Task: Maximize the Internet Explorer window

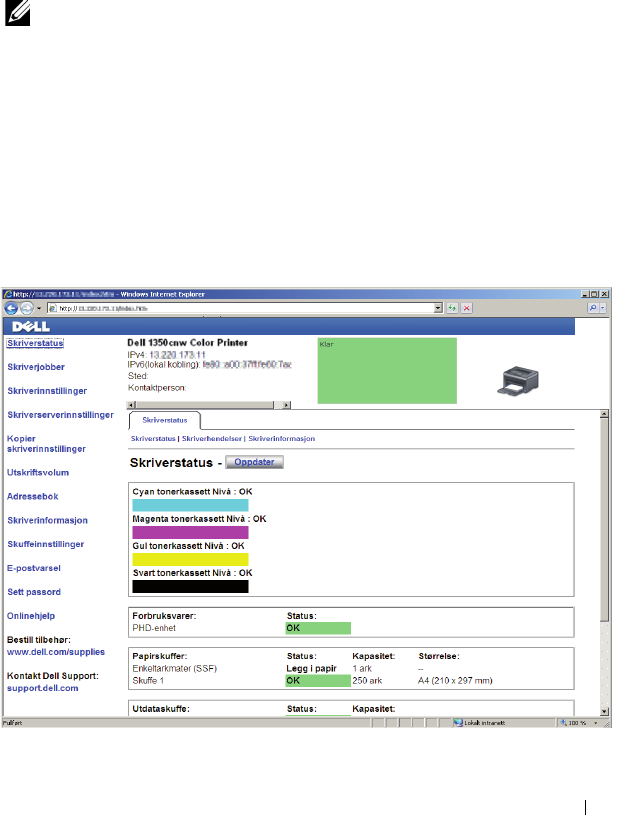Action: click(x=594, y=294)
